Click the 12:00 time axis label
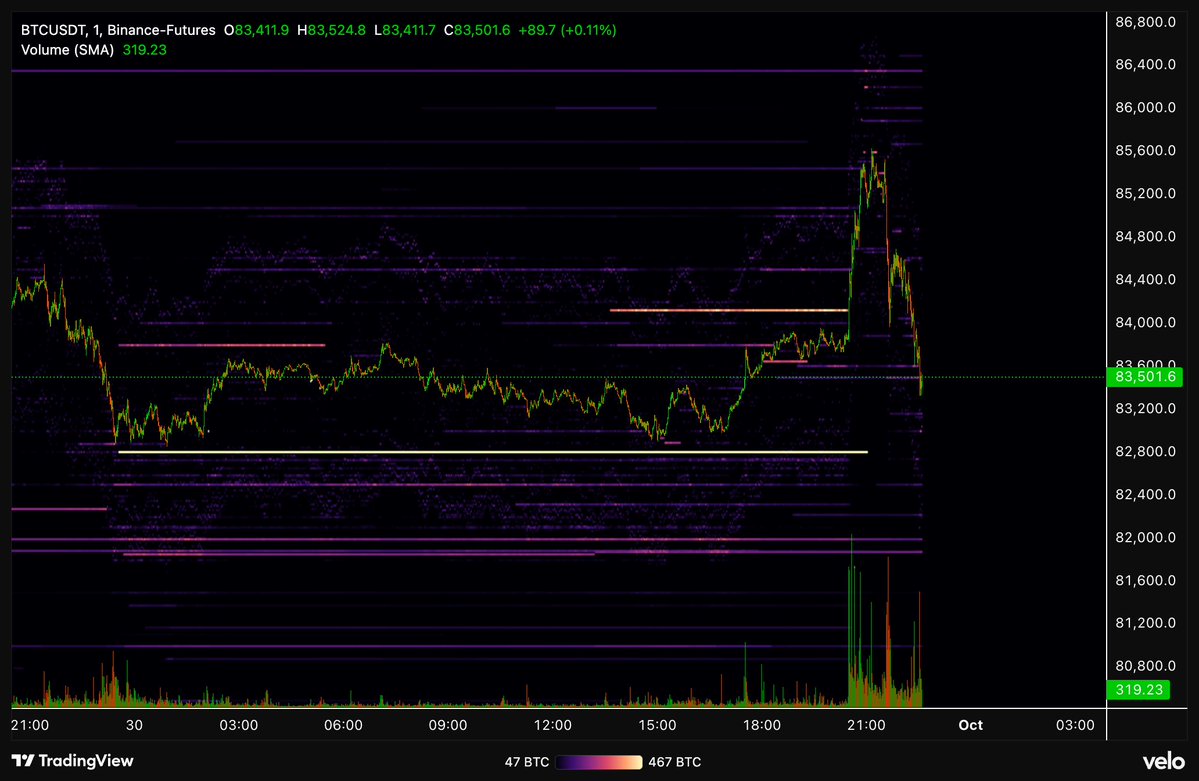 pos(553,725)
